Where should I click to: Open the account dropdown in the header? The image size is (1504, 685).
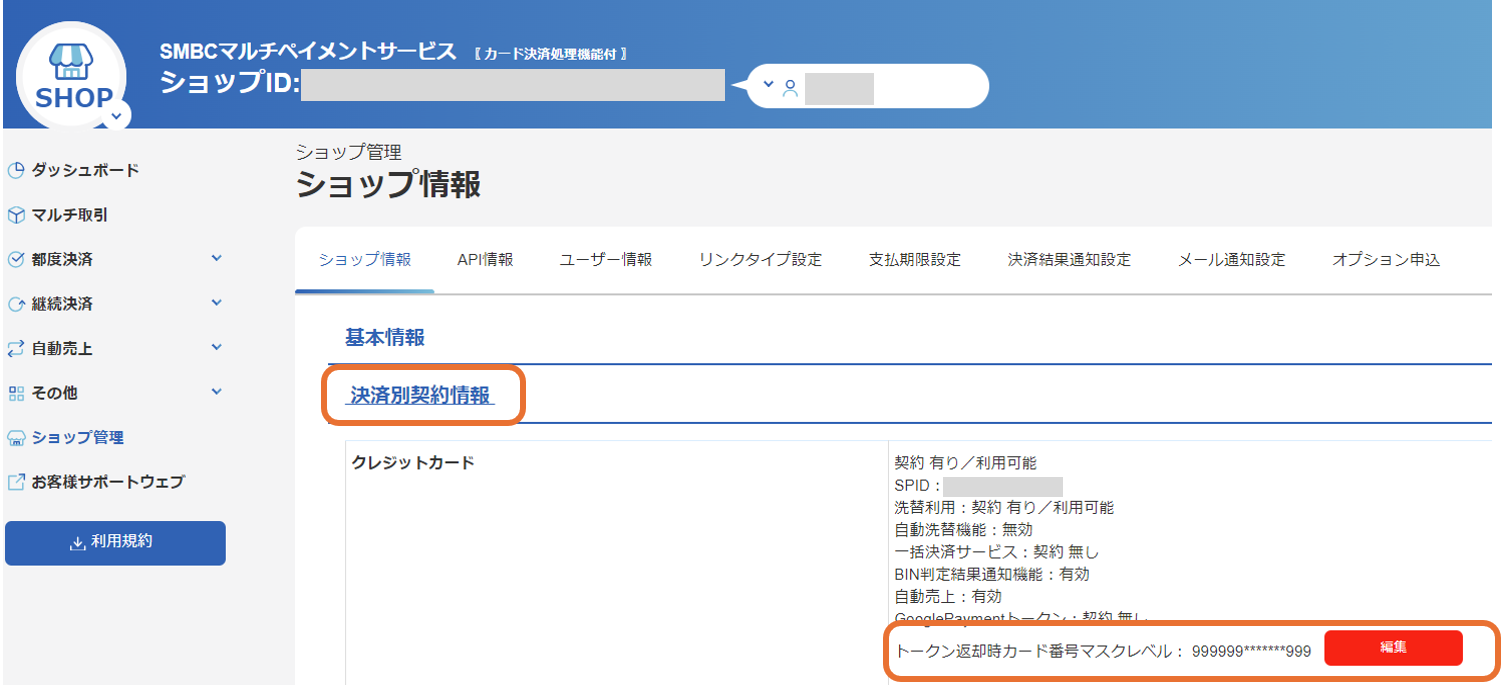pyautogui.click(x=766, y=85)
